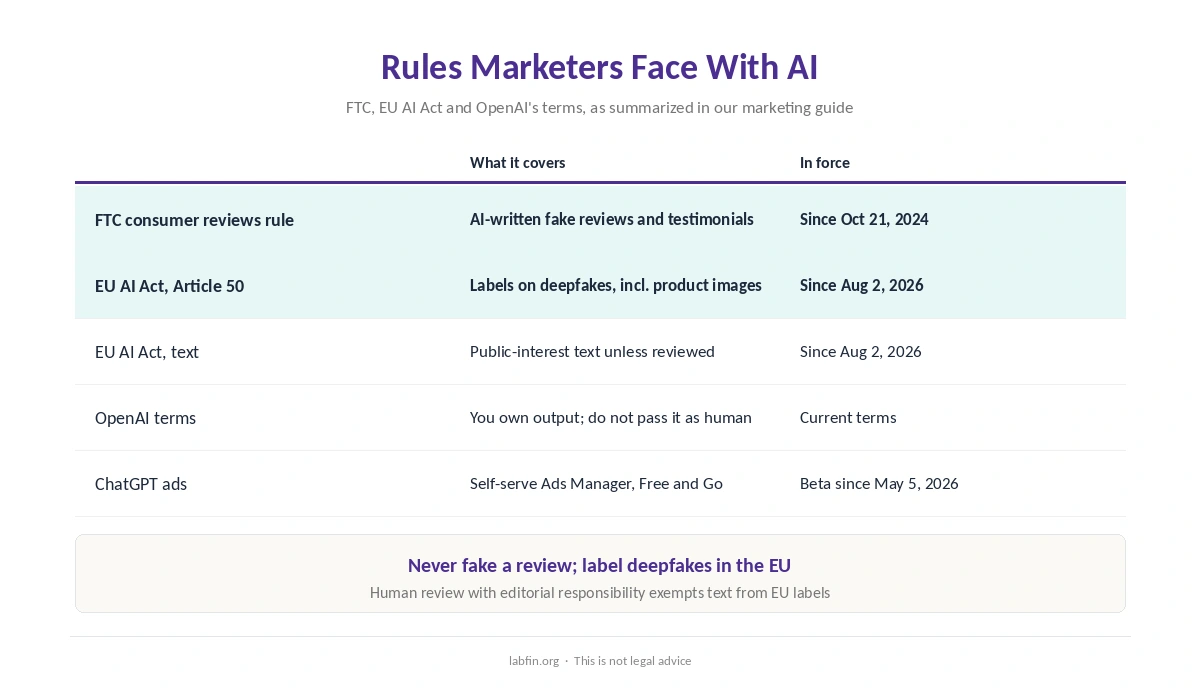Click 'You own output; do not pass it as human'

tap(611, 417)
